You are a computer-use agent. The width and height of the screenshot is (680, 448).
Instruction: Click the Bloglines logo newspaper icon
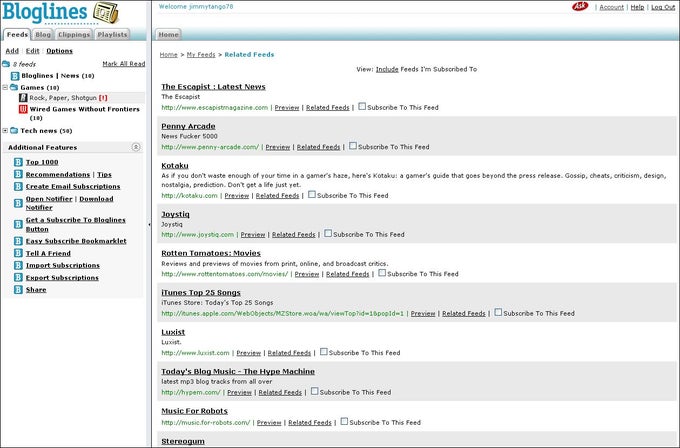(106, 13)
